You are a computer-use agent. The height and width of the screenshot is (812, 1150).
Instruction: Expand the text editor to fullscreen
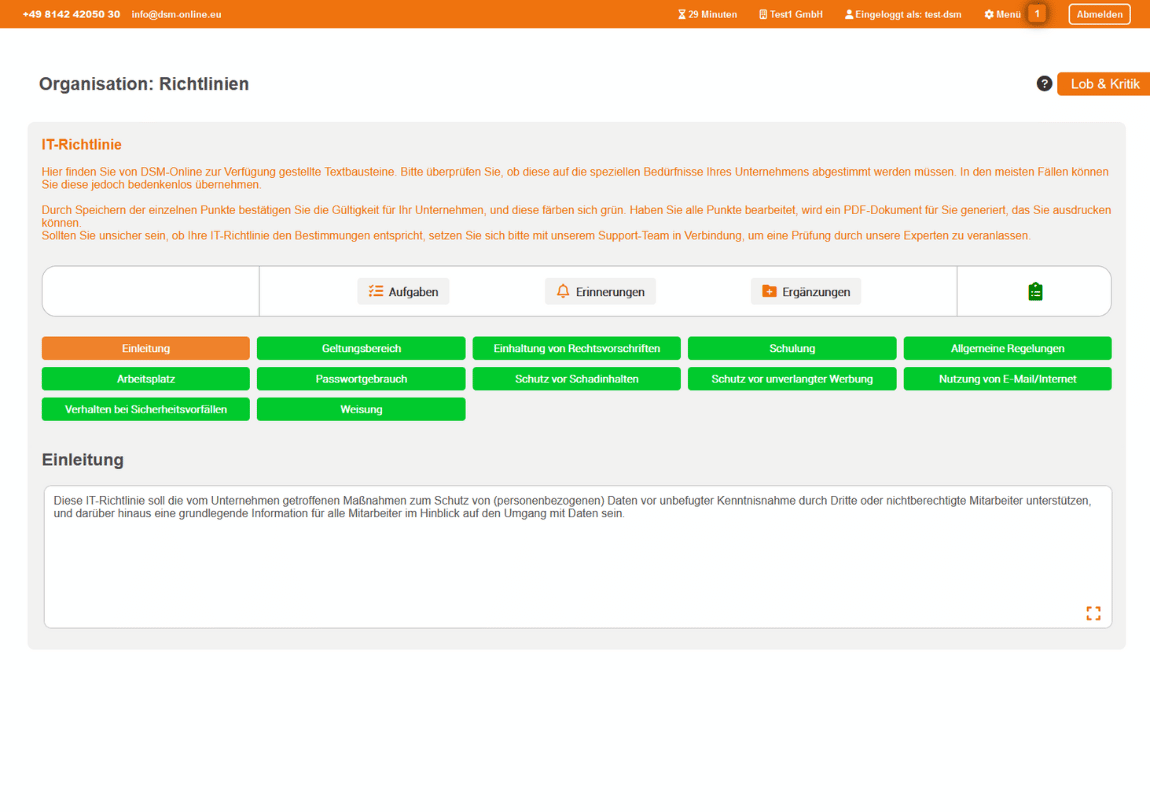point(1093,613)
